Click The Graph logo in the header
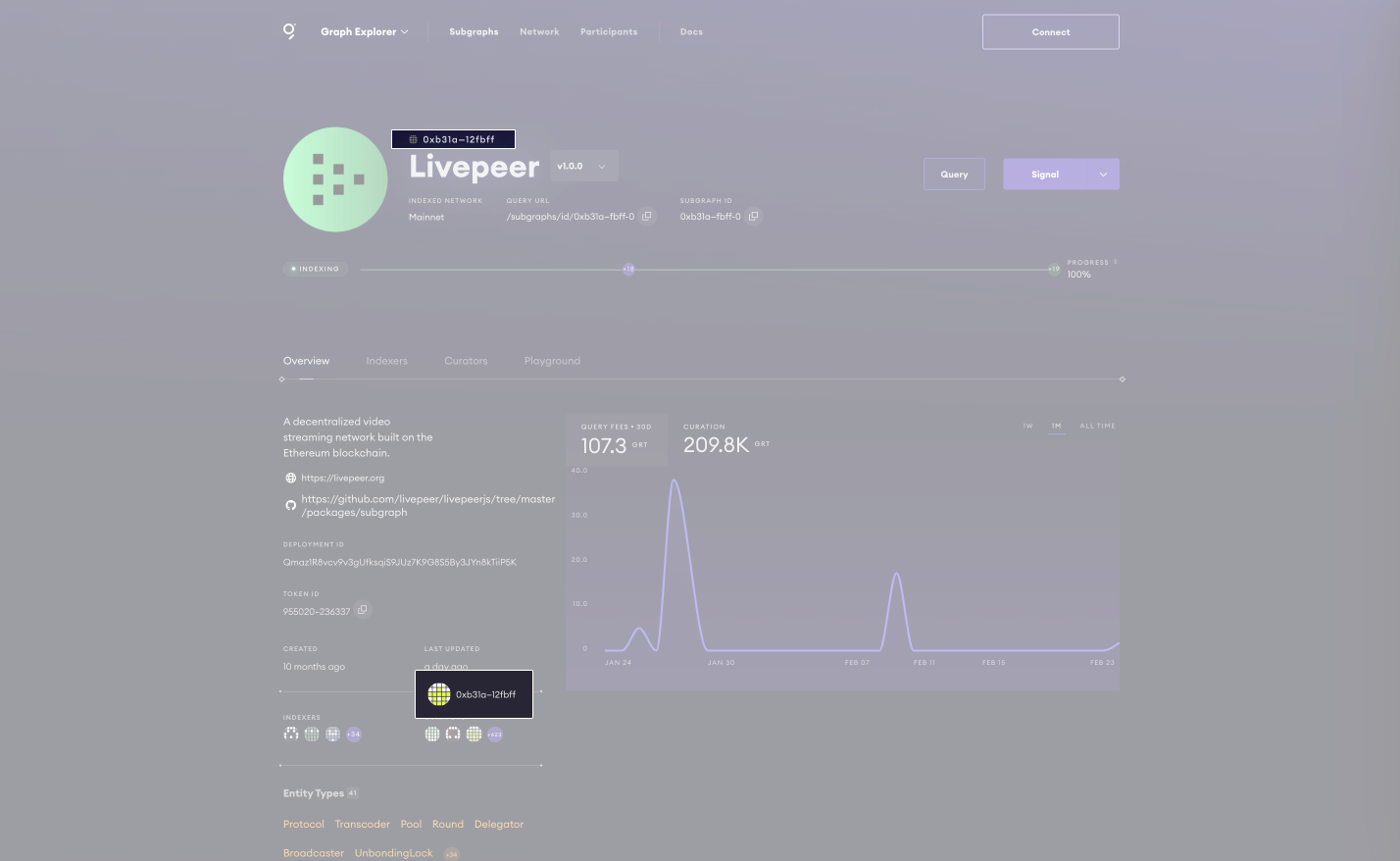 point(289,31)
